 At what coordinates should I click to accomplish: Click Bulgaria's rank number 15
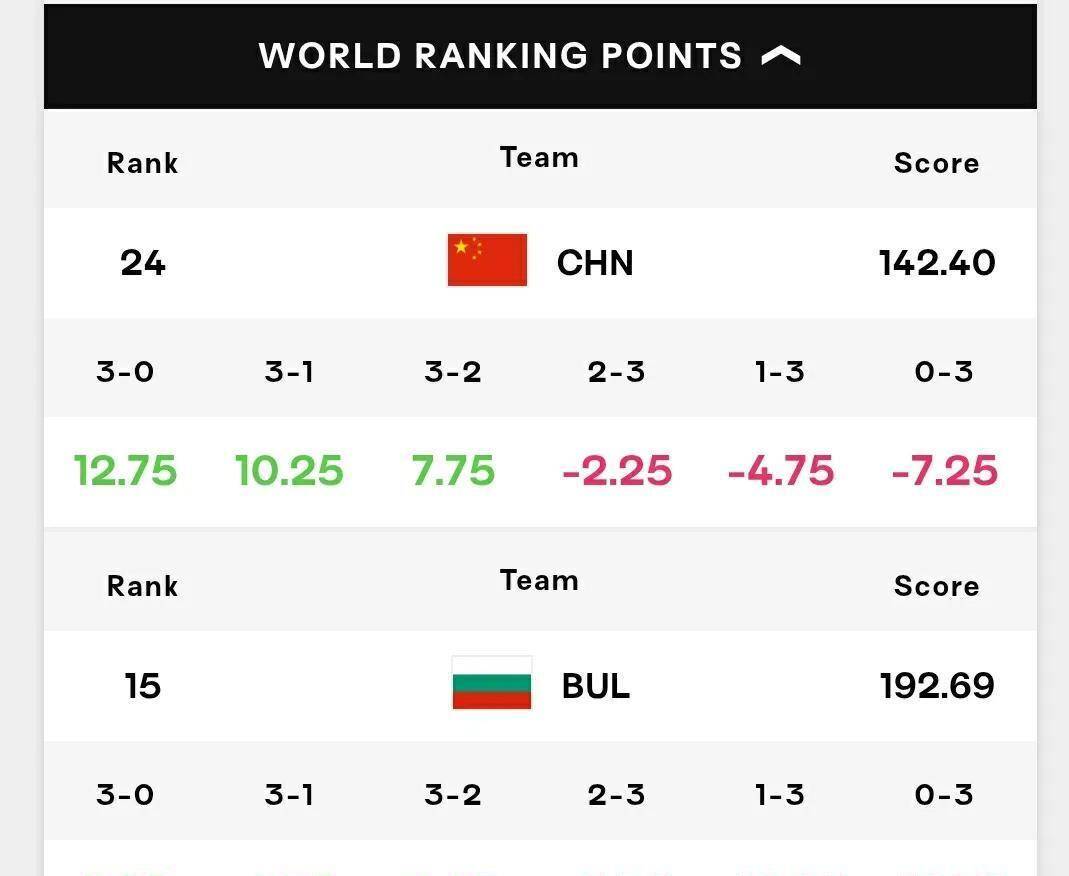142,686
